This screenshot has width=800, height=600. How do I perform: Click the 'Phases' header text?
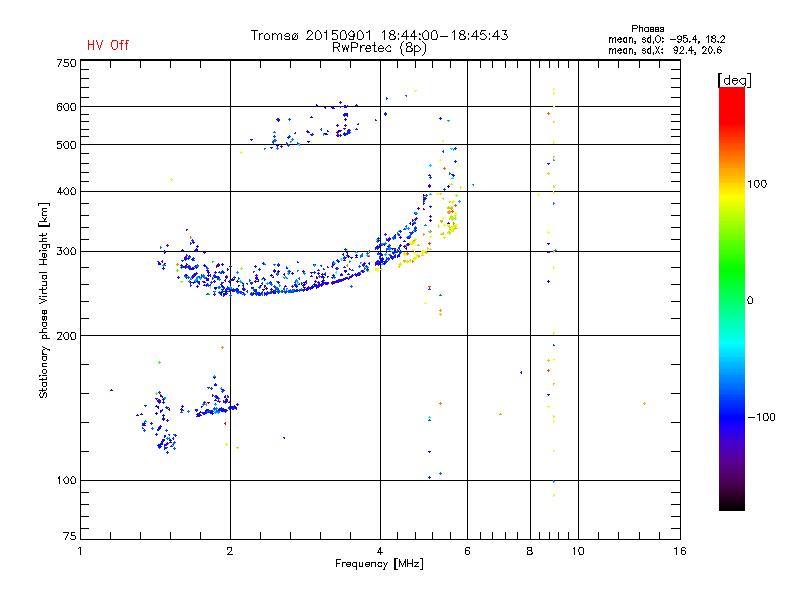647,29
